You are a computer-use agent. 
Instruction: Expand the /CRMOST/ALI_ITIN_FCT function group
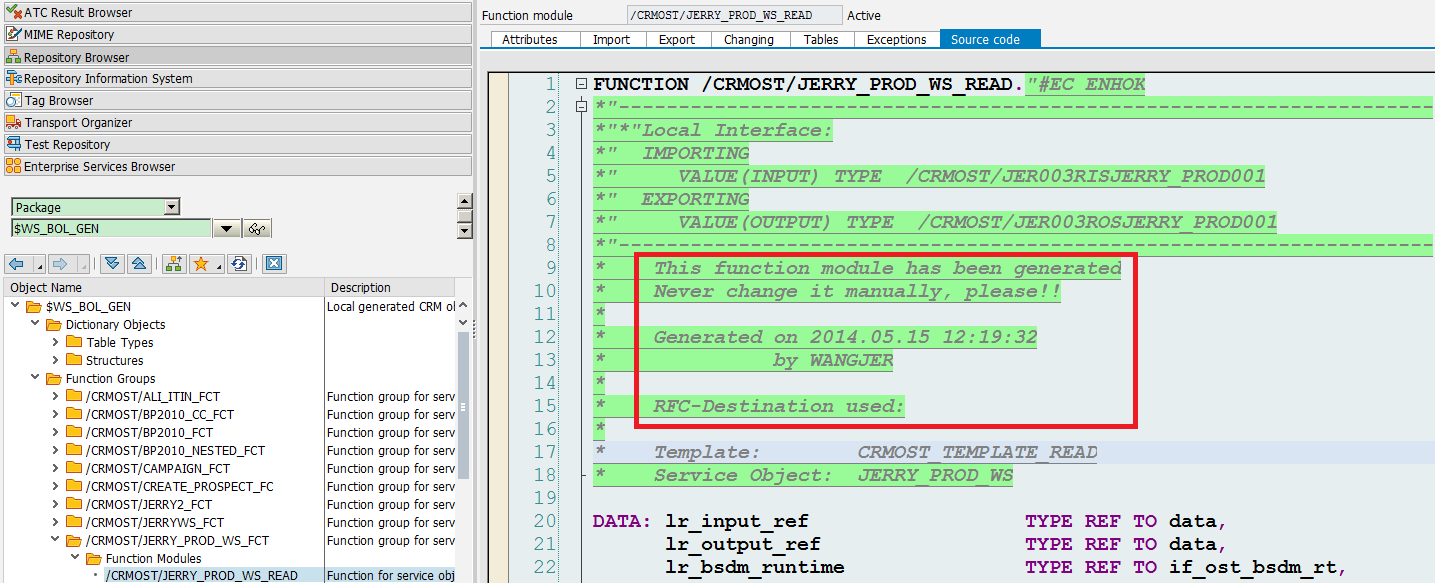point(56,396)
